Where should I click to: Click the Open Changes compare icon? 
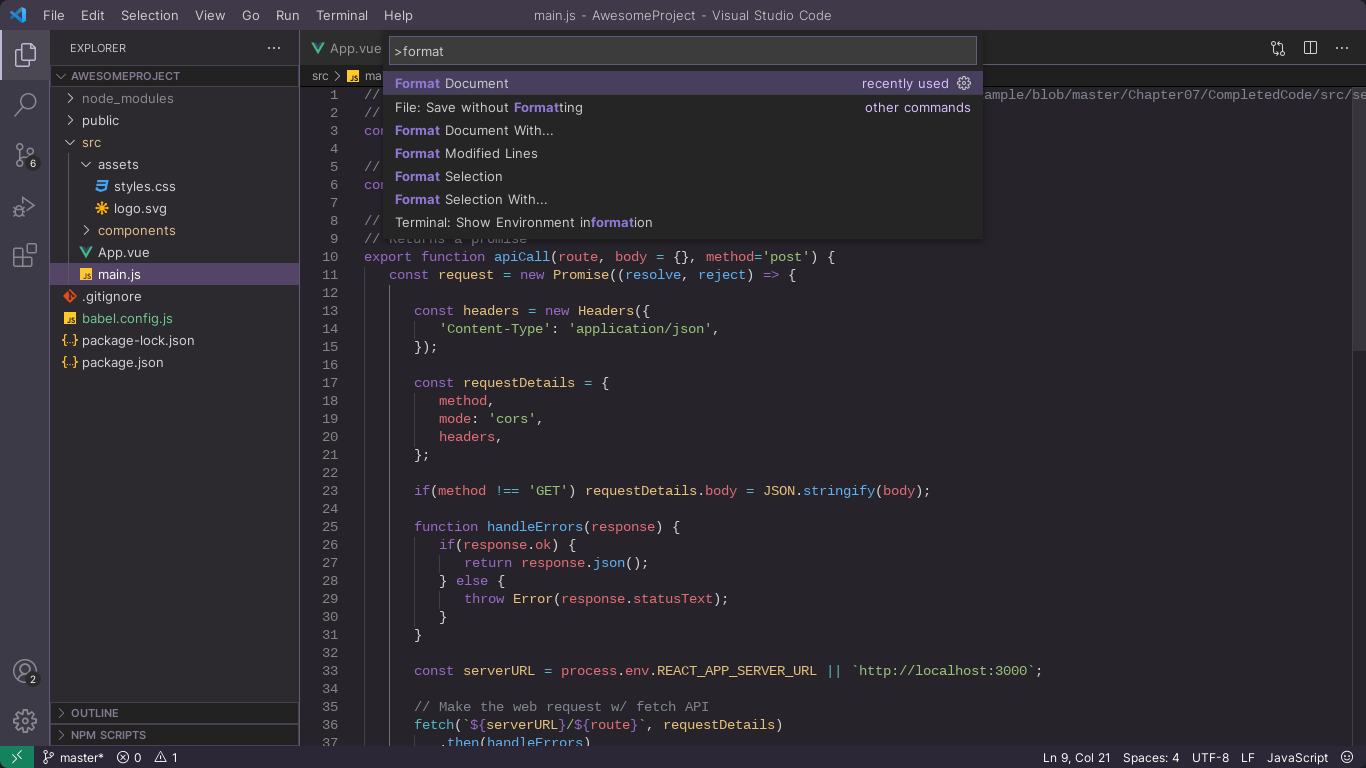coord(1278,48)
